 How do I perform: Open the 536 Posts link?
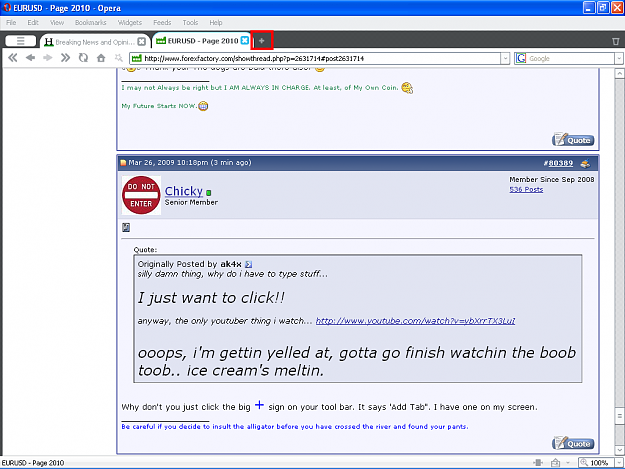click(526, 189)
